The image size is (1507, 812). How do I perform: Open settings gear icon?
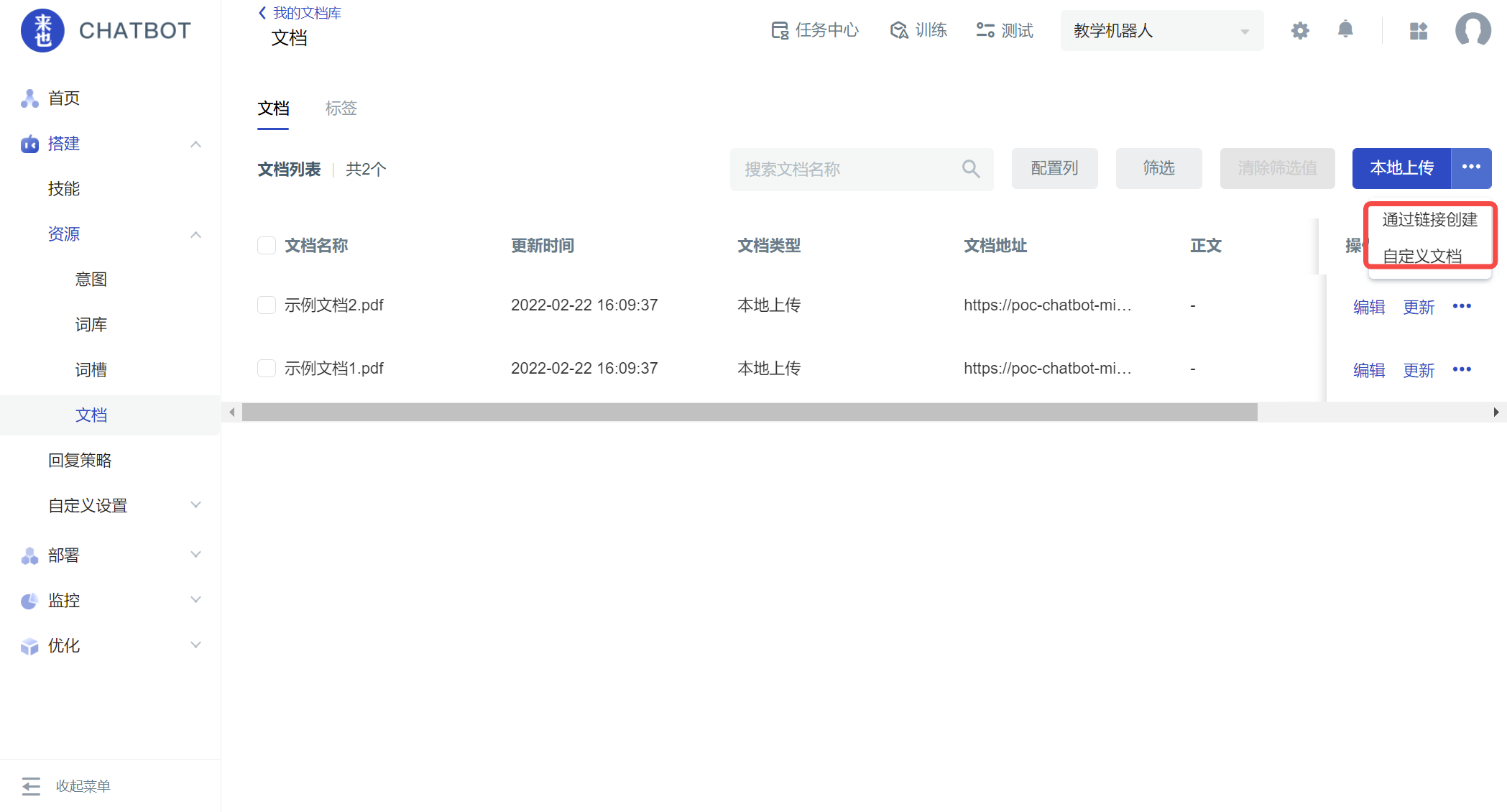coord(1300,30)
